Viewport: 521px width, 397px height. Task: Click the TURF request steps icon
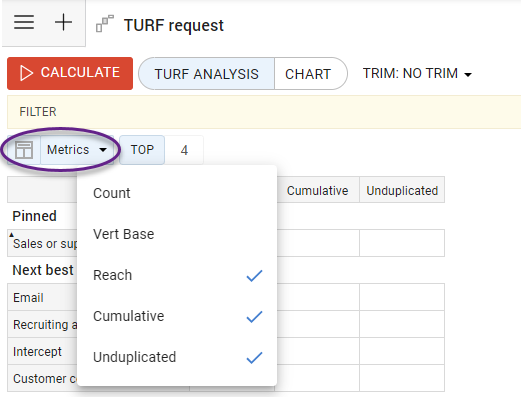click(x=105, y=23)
